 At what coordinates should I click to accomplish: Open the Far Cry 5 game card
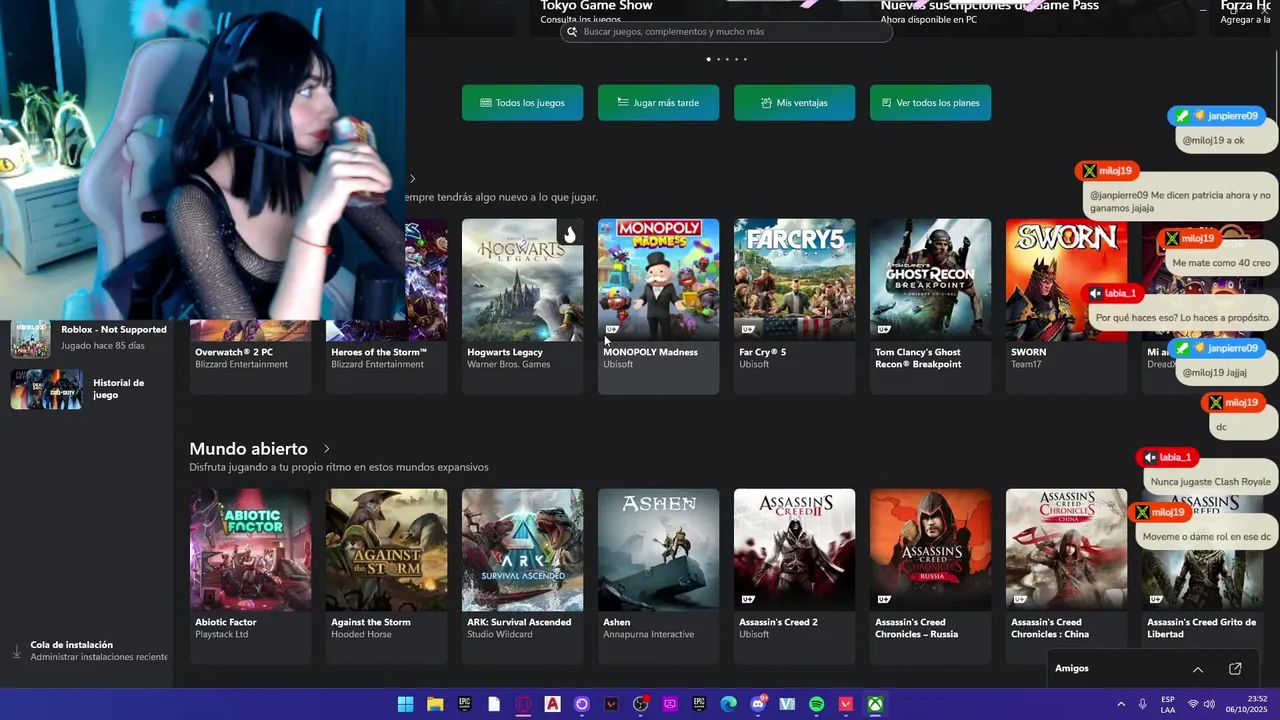click(794, 306)
